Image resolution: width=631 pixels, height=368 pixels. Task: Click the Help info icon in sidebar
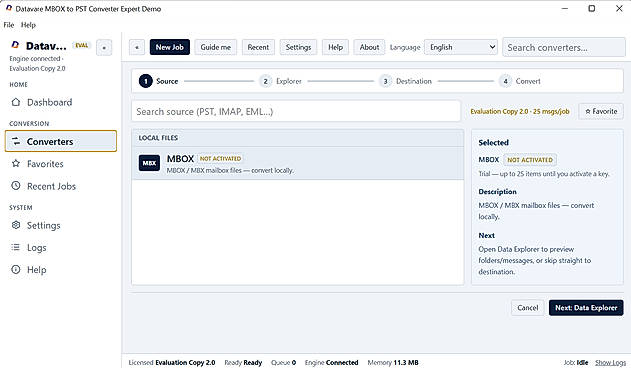pyautogui.click(x=16, y=269)
